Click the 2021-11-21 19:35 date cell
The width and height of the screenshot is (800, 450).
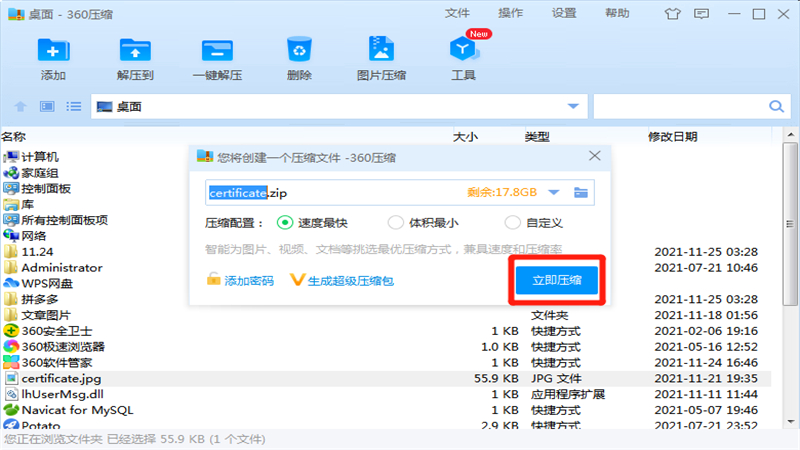(706, 378)
